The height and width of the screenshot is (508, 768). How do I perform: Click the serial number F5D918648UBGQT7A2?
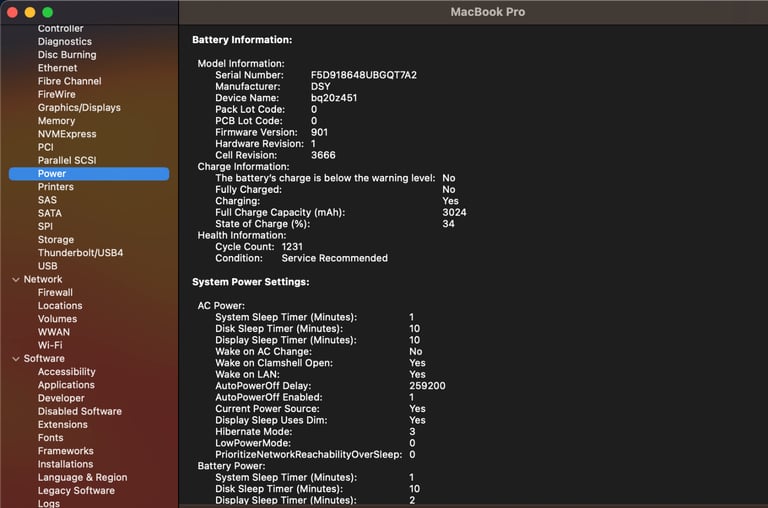pos(364,75)
